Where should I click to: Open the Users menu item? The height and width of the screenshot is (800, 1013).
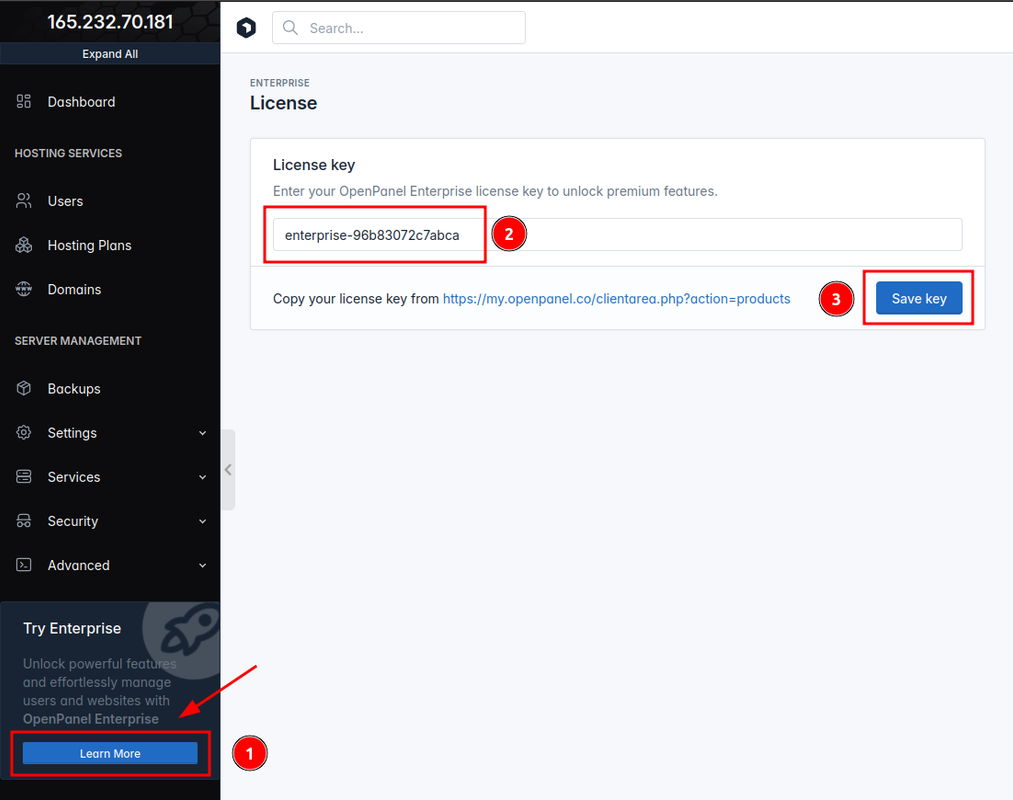click(110, 201)
